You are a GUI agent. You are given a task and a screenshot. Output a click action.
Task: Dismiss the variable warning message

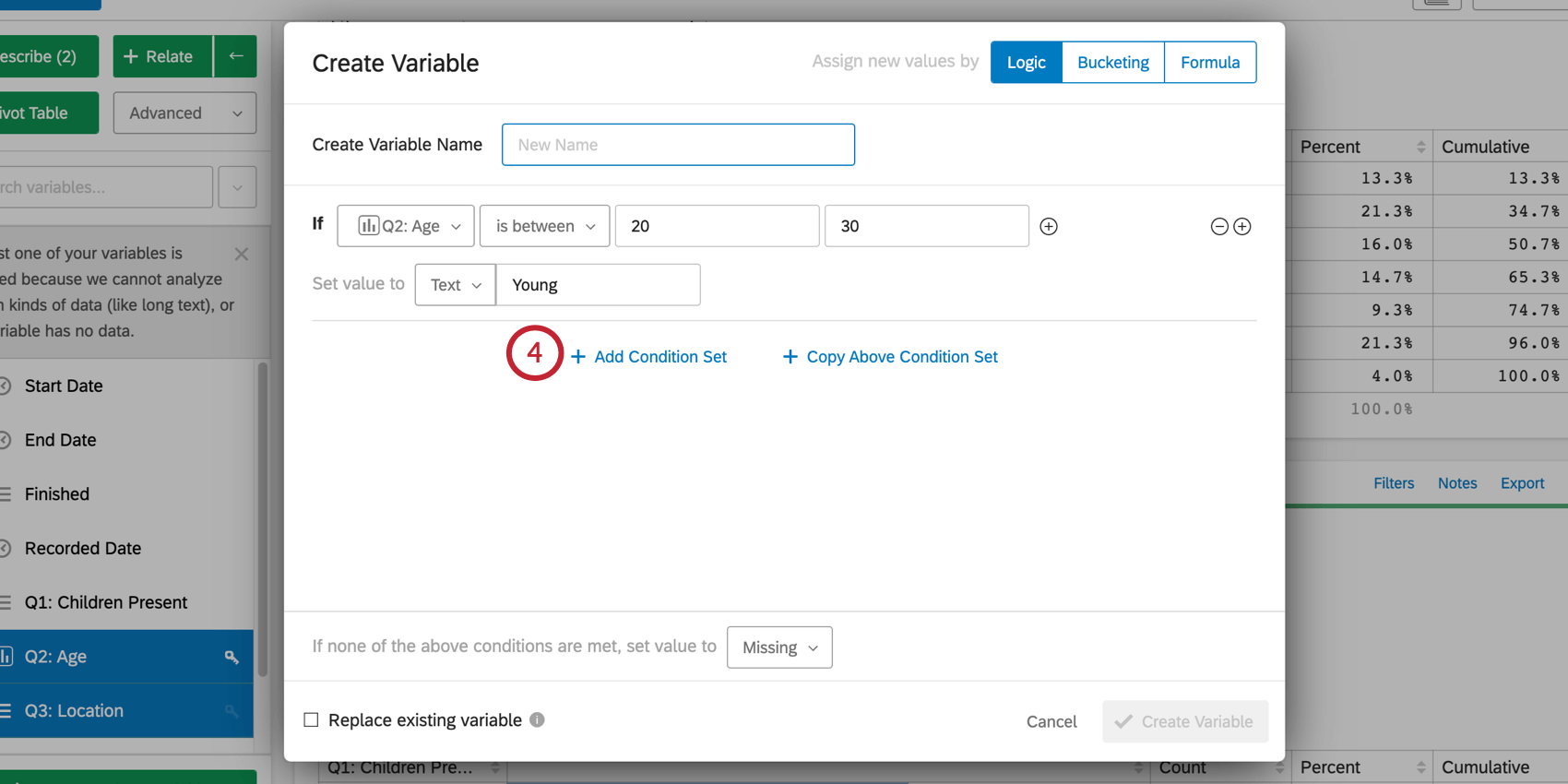(x=242, y=254)
